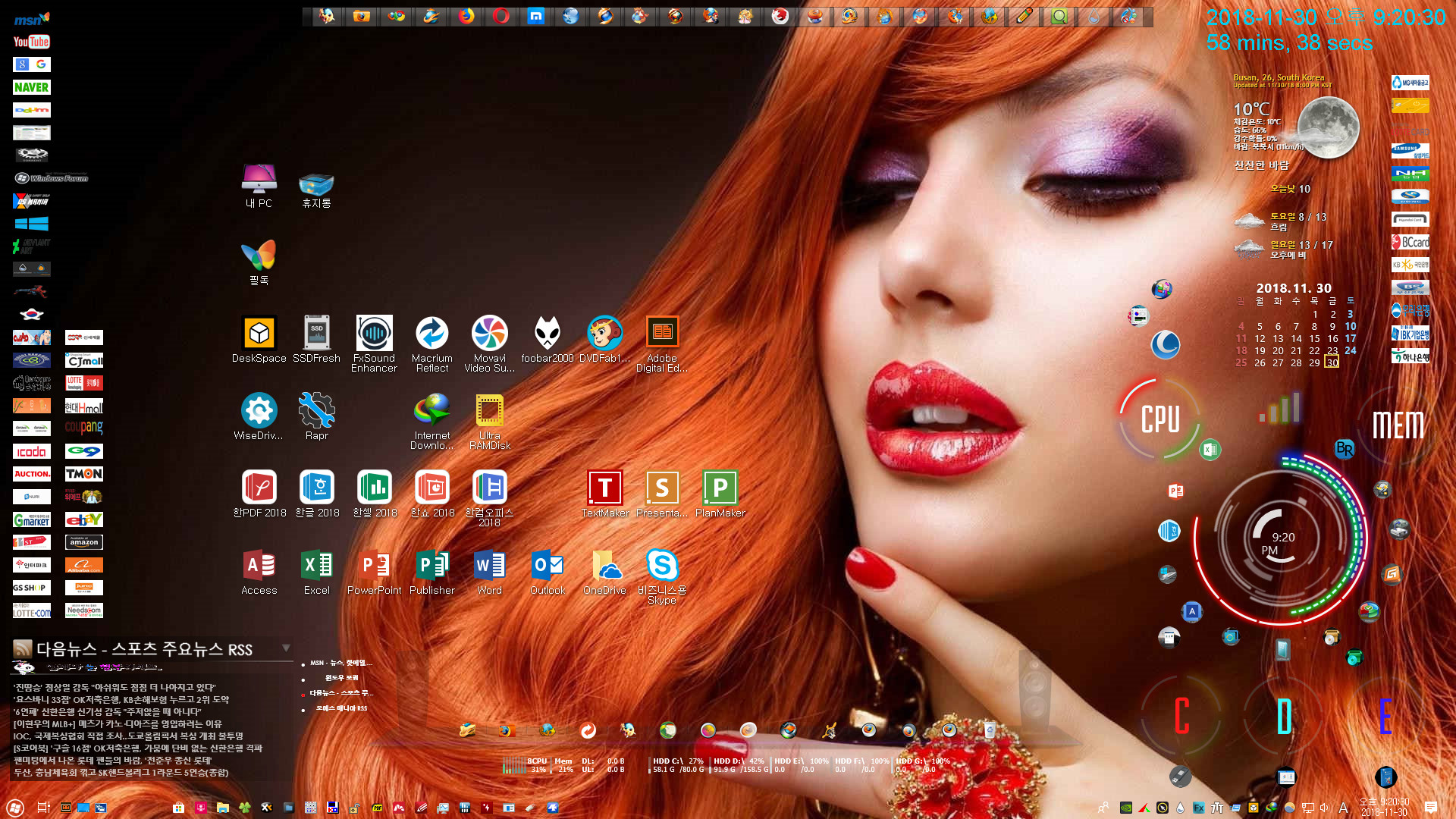This screenshot has height=819, width=1456.
Task: Open Opera from top launcher bar
Action: click(501, 16)
